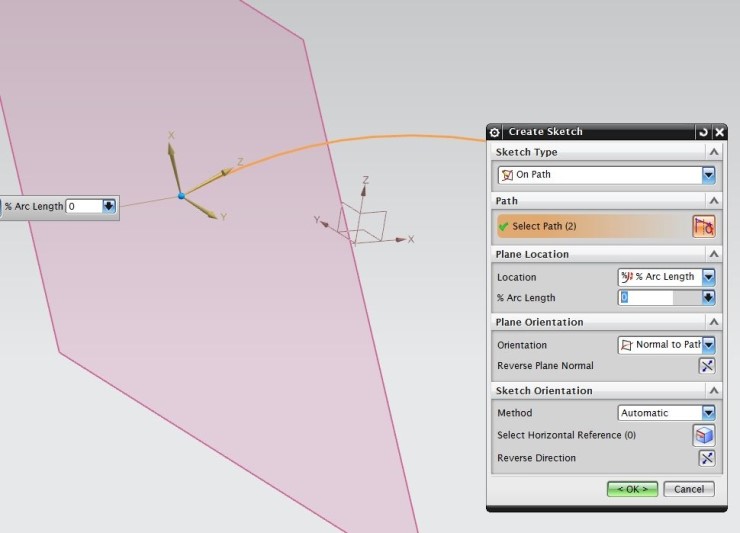This screenshot has width=740, height=533.
Task: Close the Create Sketch dialog with X
Action: [x=719, y=132]
